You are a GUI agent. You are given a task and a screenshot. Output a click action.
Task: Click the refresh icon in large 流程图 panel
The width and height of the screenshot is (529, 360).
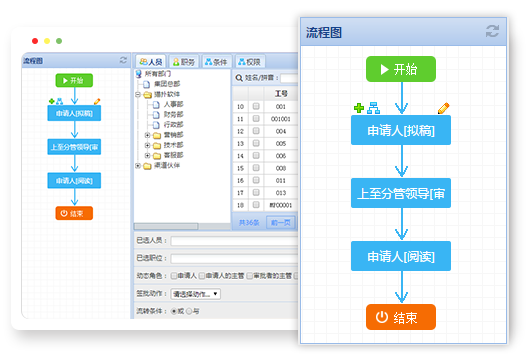[x=492, y=31]
